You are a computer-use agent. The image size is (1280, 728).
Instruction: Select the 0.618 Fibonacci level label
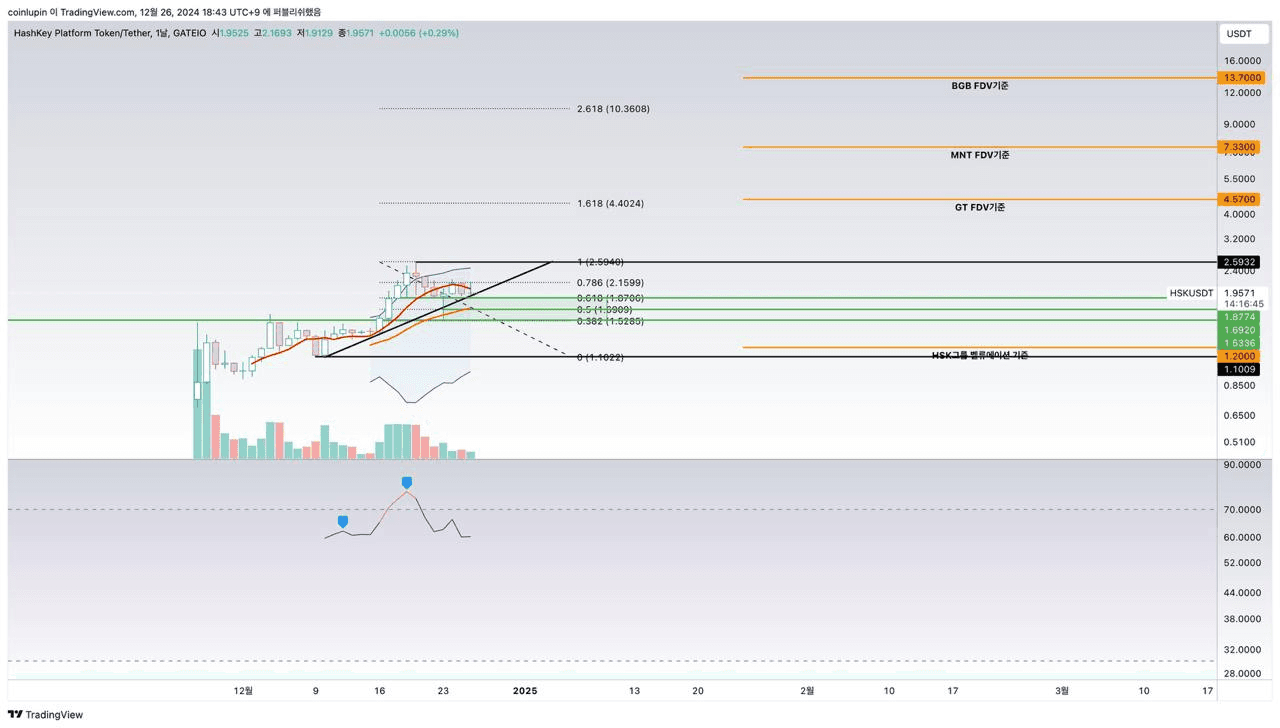610,298
